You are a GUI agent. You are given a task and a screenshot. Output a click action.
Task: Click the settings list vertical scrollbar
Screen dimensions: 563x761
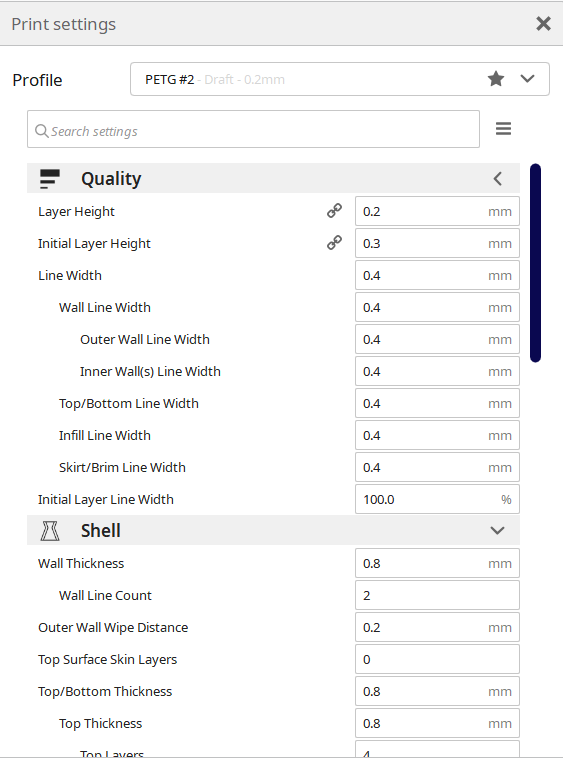tap(535, 263)
